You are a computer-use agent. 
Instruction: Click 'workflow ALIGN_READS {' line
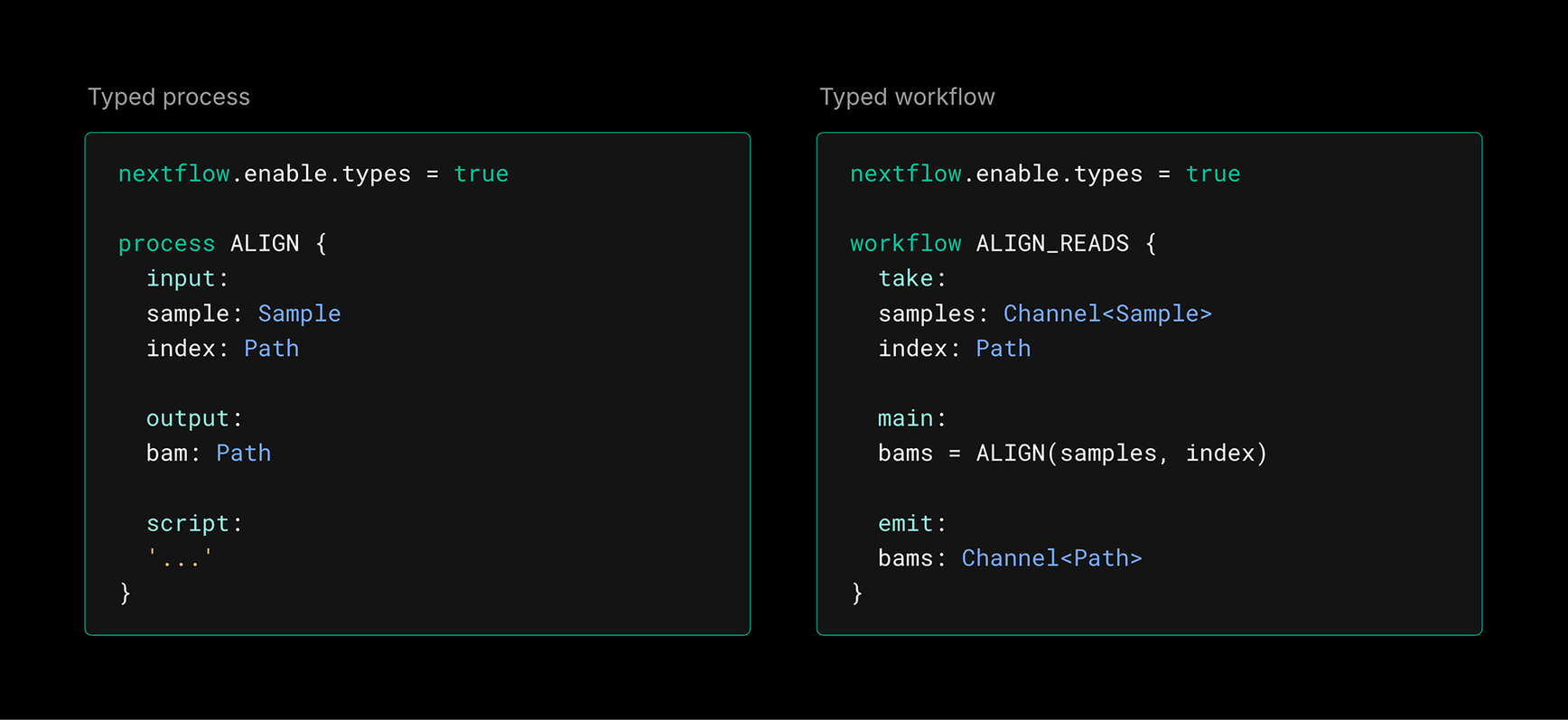(1003, 244)
